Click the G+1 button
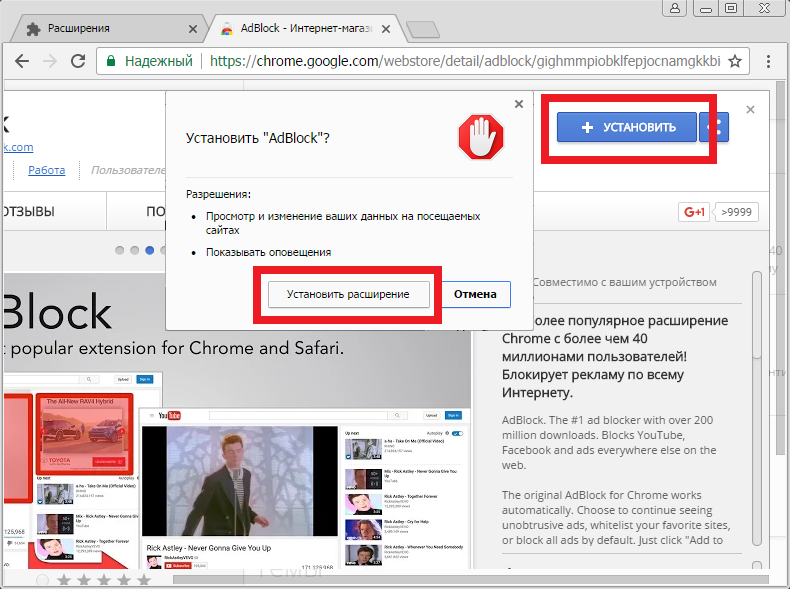The width and height of the screenshot is (790, 589). point(694,212)
